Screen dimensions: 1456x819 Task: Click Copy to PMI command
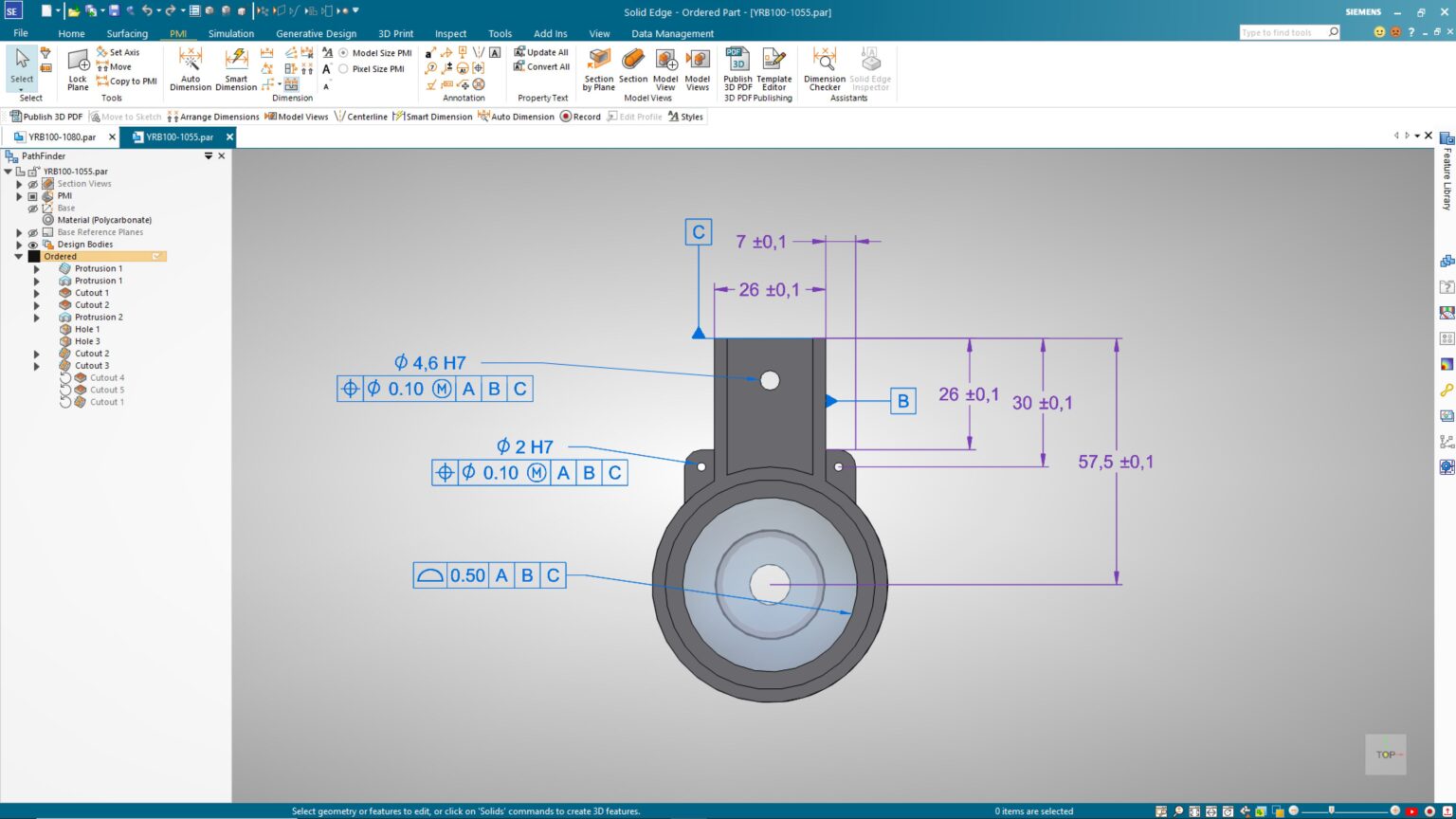pos(127,81)
